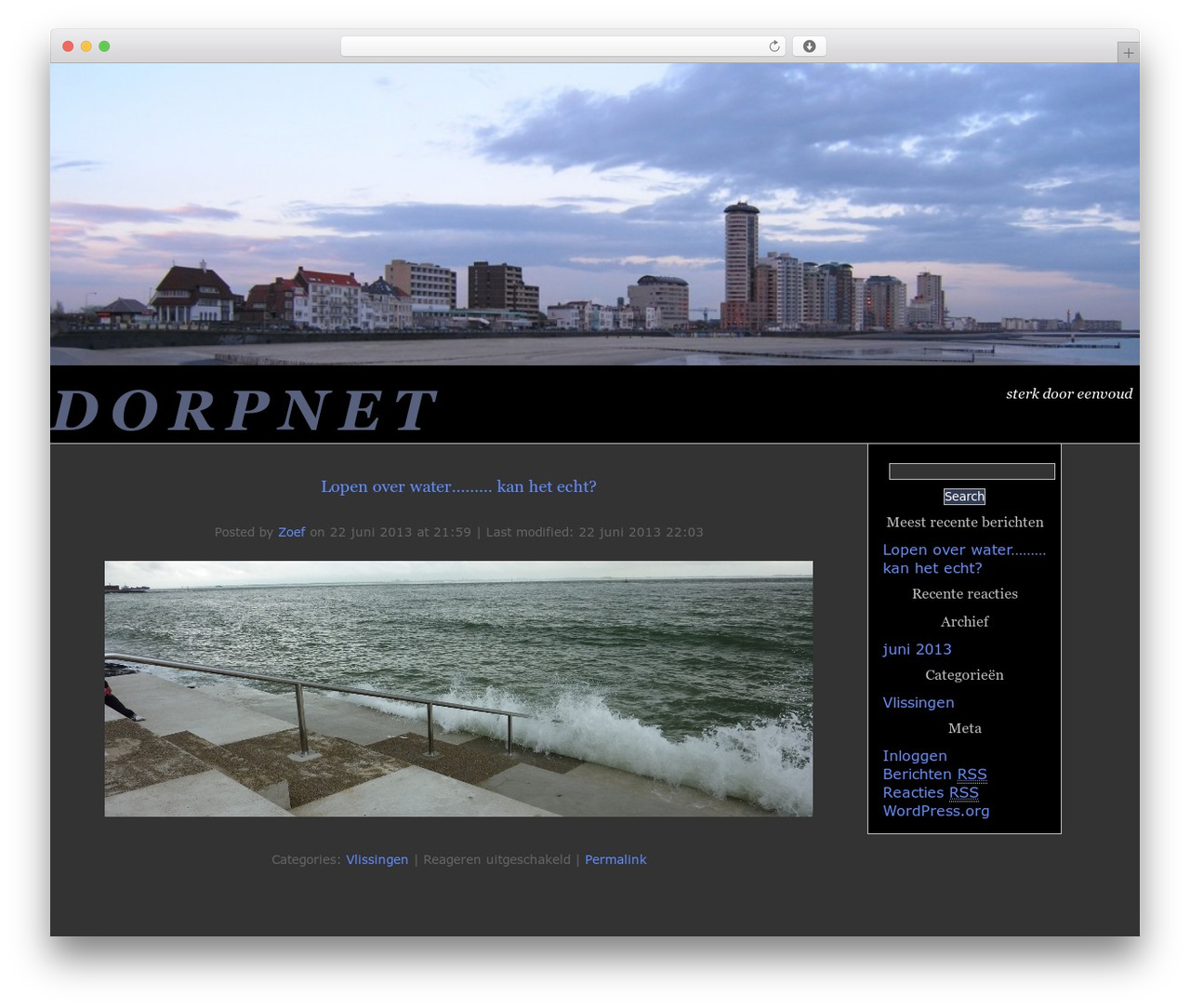This screenshot has width=1190, height=1008.
Task: Open the waves on steps photo
Action: pyautogui.click(x=458, y=689)
